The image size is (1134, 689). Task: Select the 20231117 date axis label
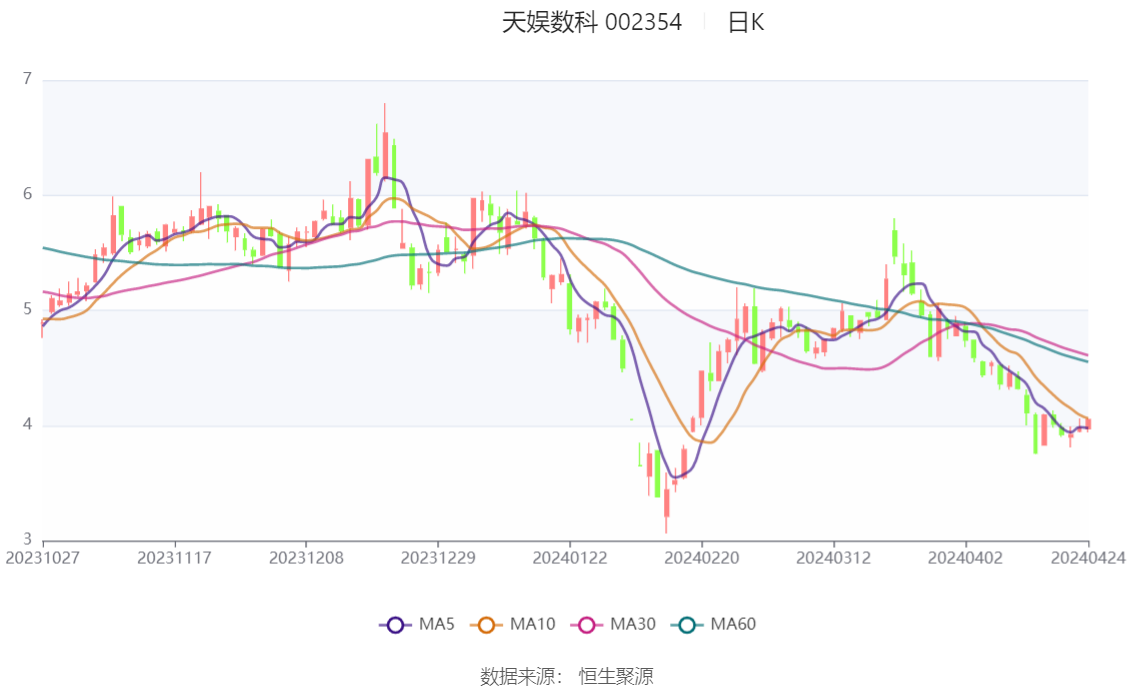174,558
